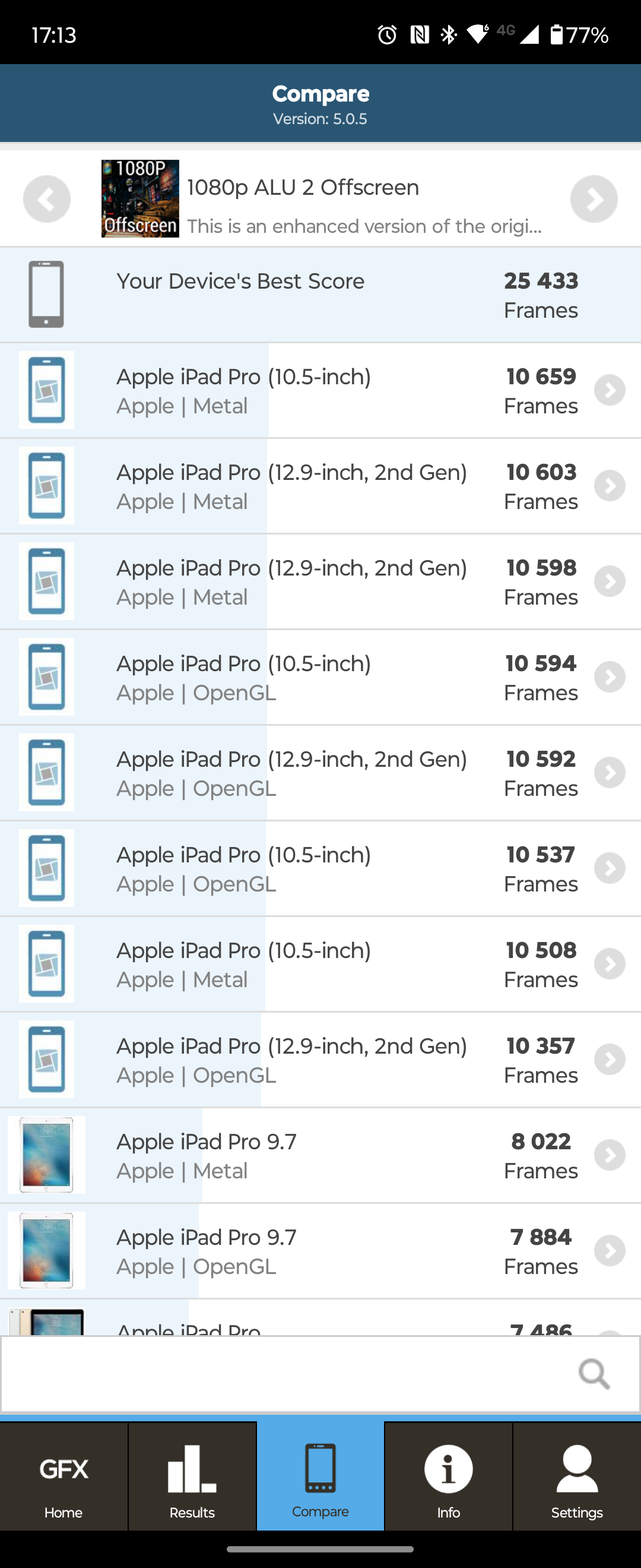The height and width of the screenshot is (1568, 641).
Task: Open the iPad Pro 9.7 OpenGL result
Action: pos(304,1251)
